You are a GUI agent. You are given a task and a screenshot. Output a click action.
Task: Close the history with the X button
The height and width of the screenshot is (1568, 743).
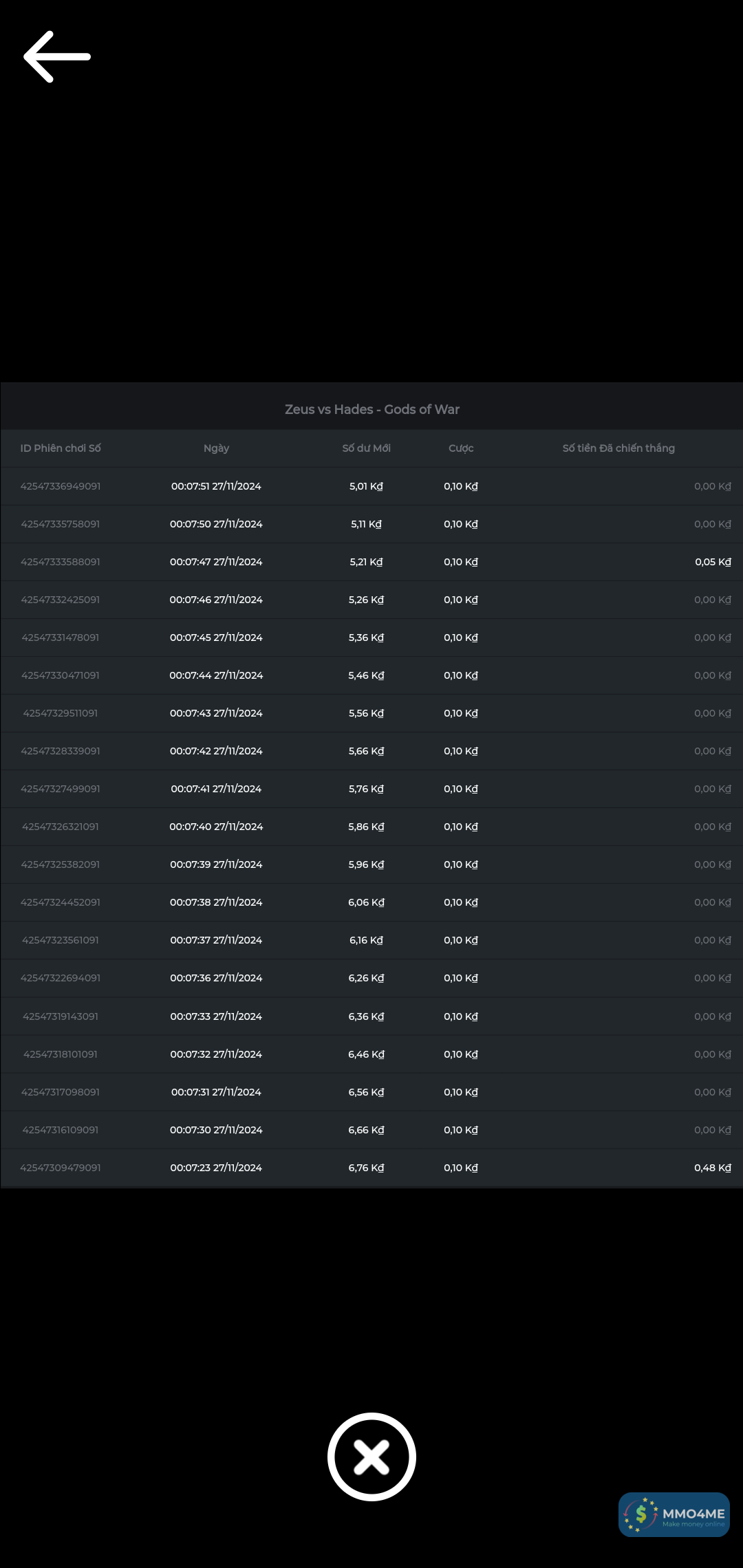click(371, 1457)
